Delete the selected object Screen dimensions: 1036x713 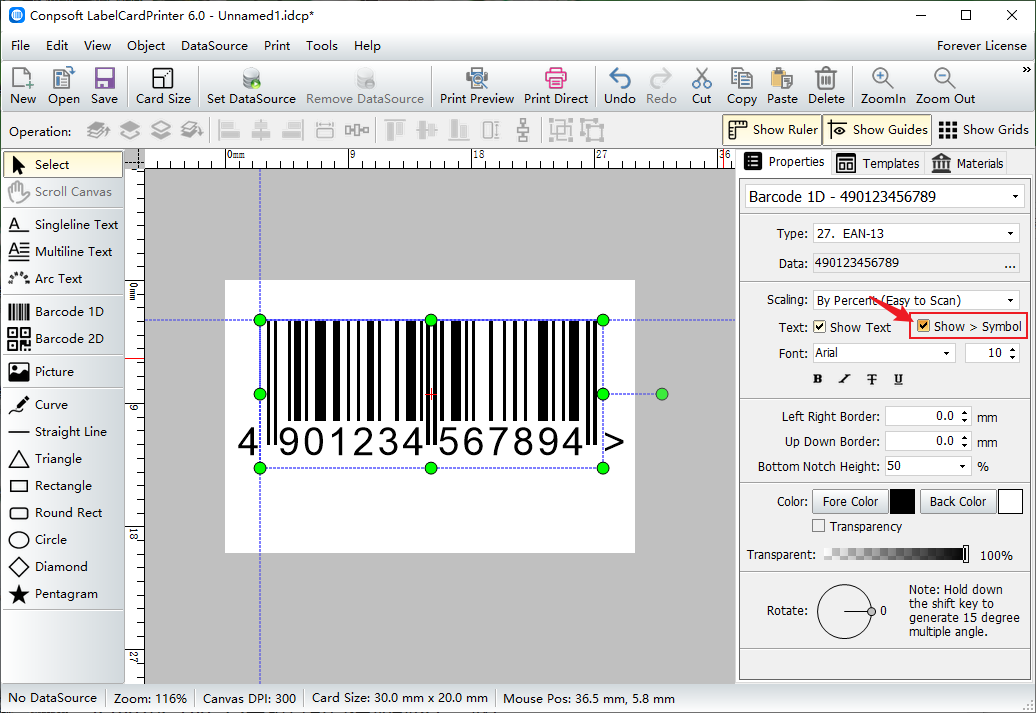pos(826,86)
